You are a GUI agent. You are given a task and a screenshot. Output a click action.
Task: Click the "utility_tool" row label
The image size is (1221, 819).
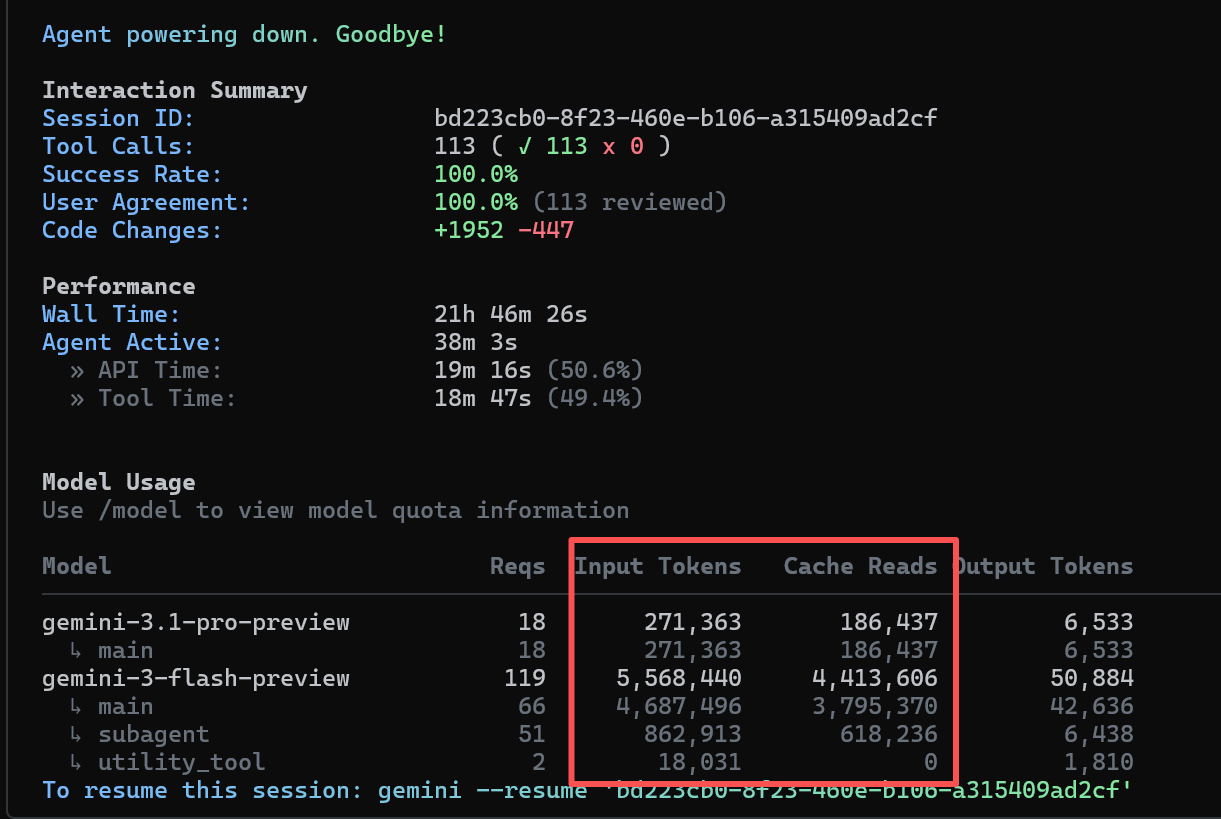[181, 762]
